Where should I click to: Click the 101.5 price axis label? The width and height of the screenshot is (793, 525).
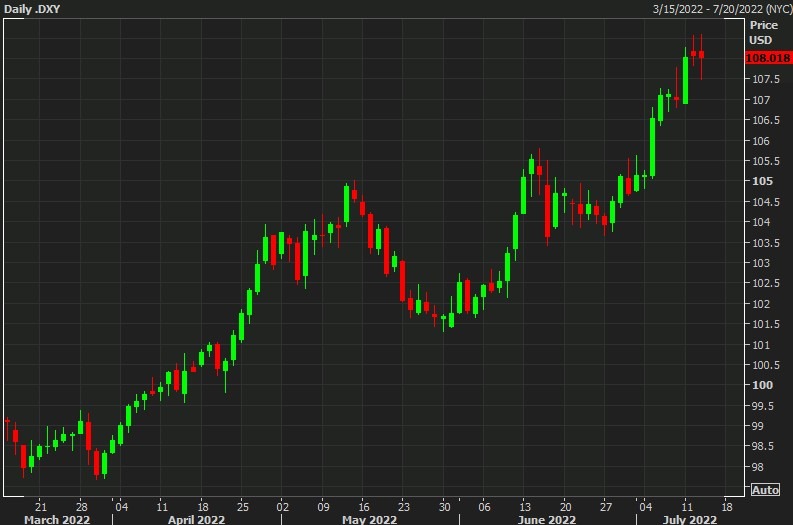[766, 324]
